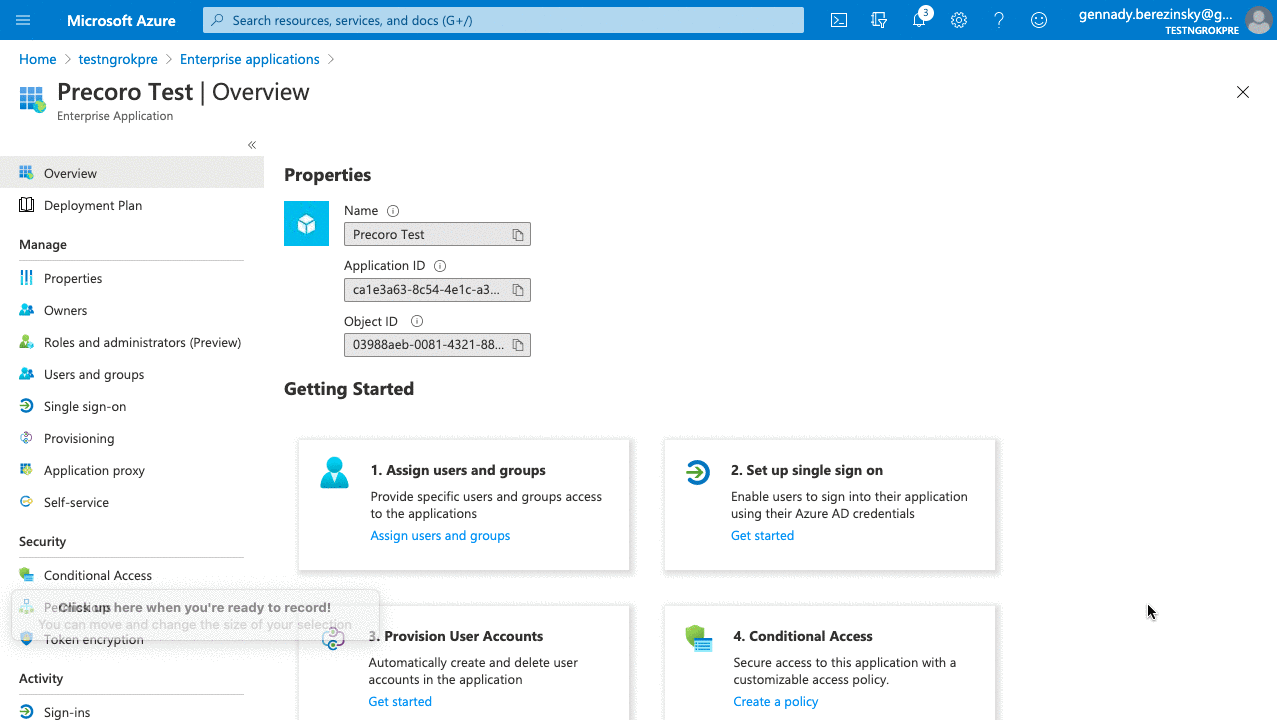Copy the Application ID value
1277x720 pixels.
click(x=518, y=290)
